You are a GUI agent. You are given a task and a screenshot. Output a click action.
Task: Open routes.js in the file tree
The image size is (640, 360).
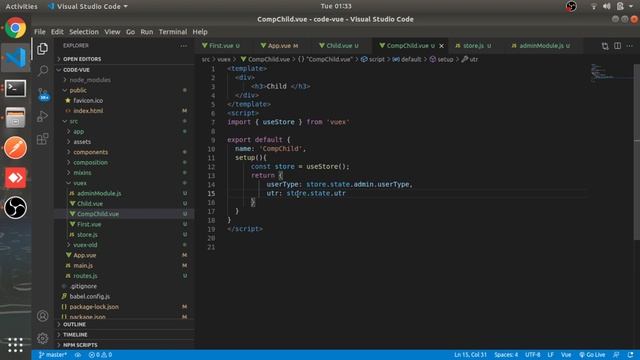[124, 276]
